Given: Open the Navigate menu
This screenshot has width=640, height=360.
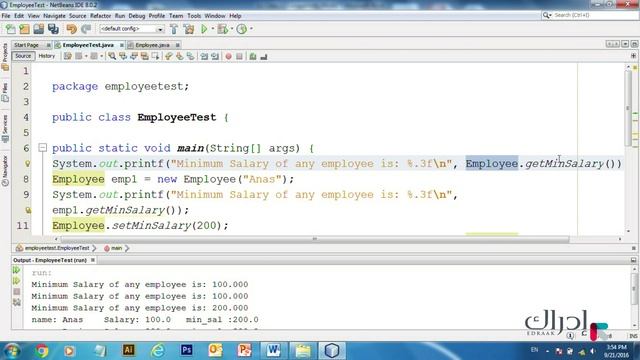Looking at the screenshot, I should pos(54,16).
